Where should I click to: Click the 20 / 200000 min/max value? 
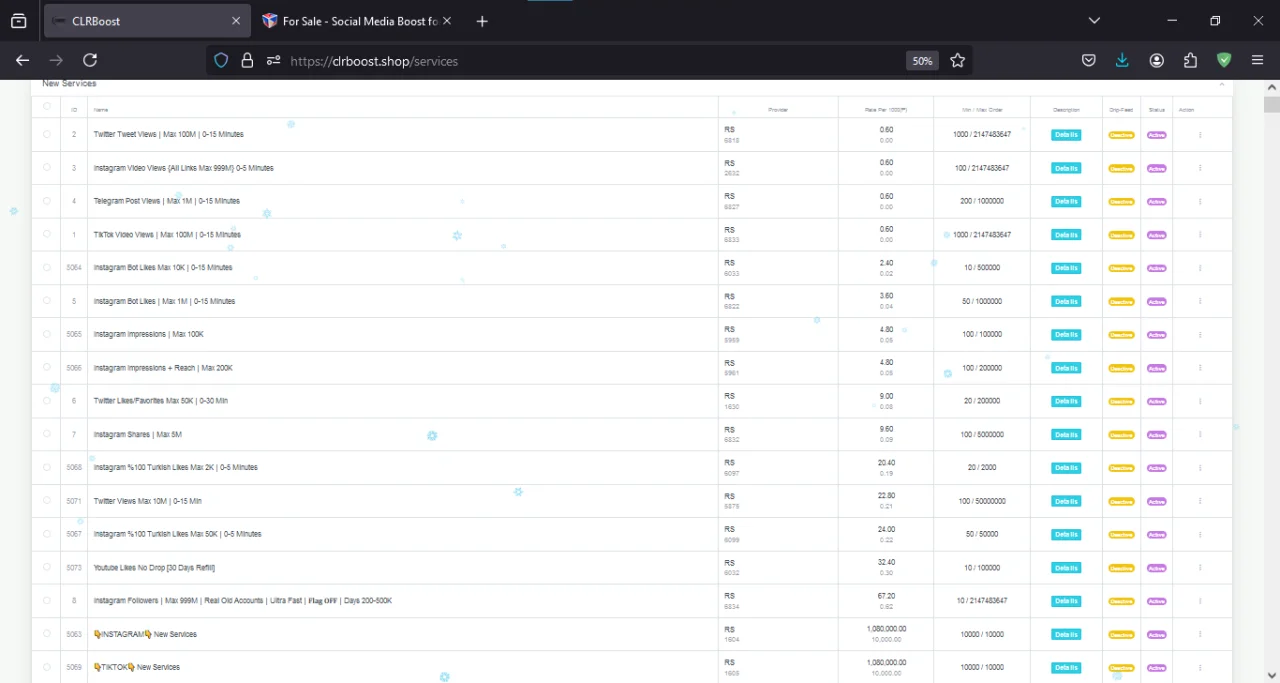982,401
